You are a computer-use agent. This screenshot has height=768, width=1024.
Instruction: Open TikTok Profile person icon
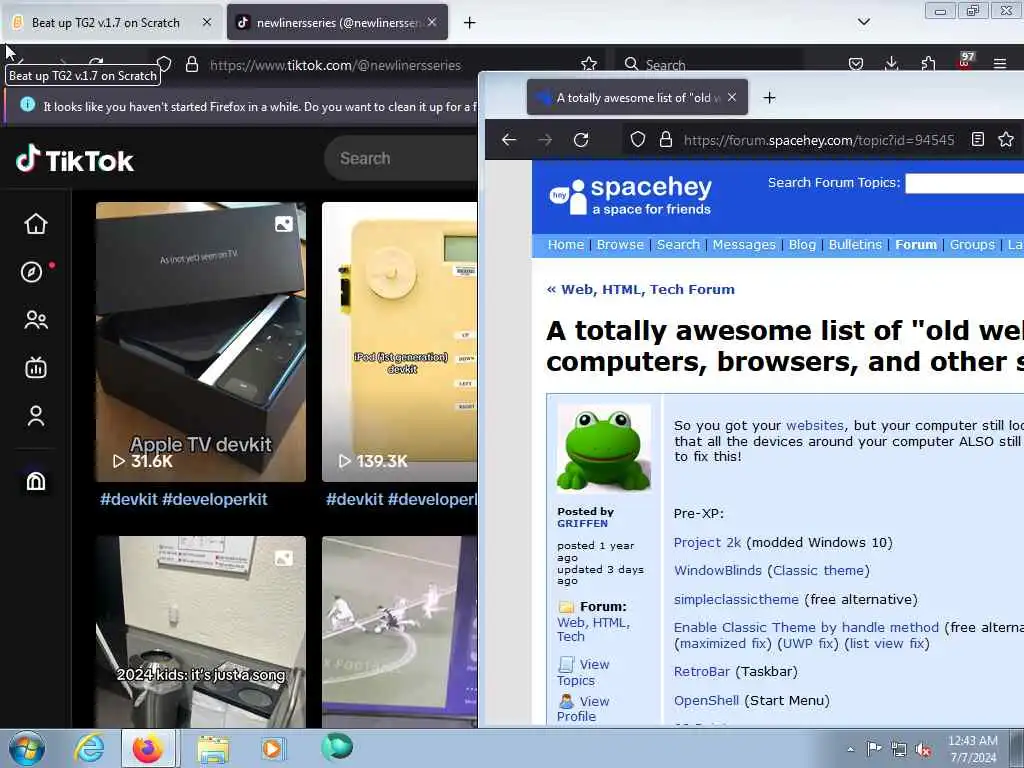(36, 416)
